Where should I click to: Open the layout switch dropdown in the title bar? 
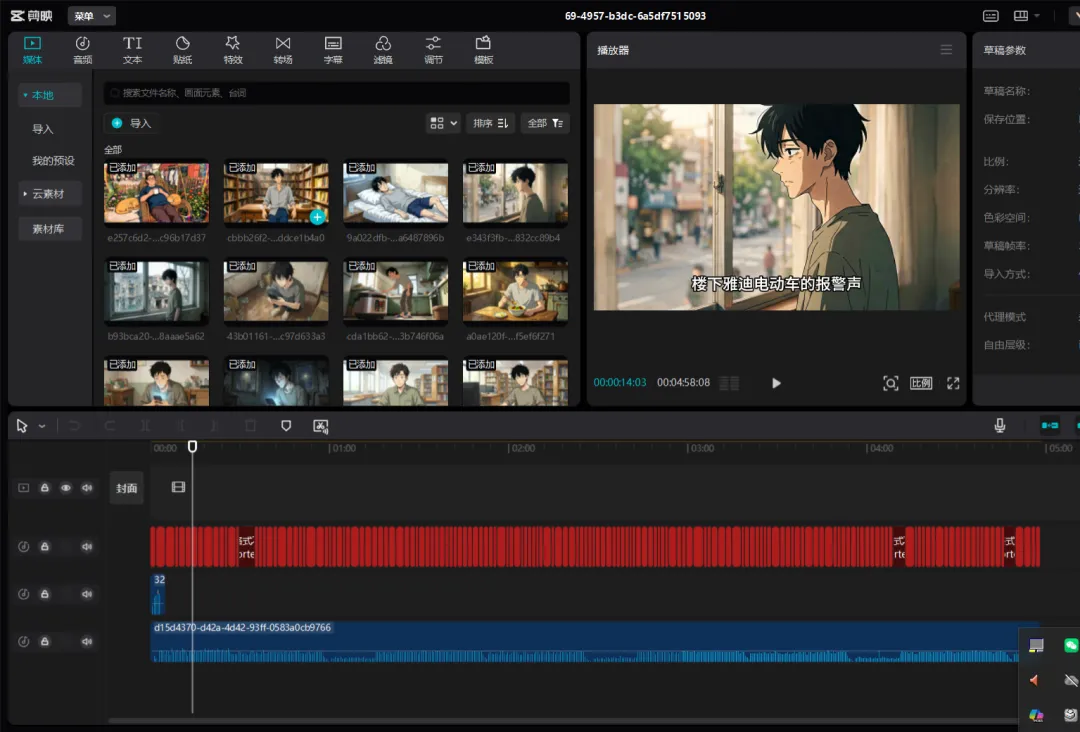1026,16
